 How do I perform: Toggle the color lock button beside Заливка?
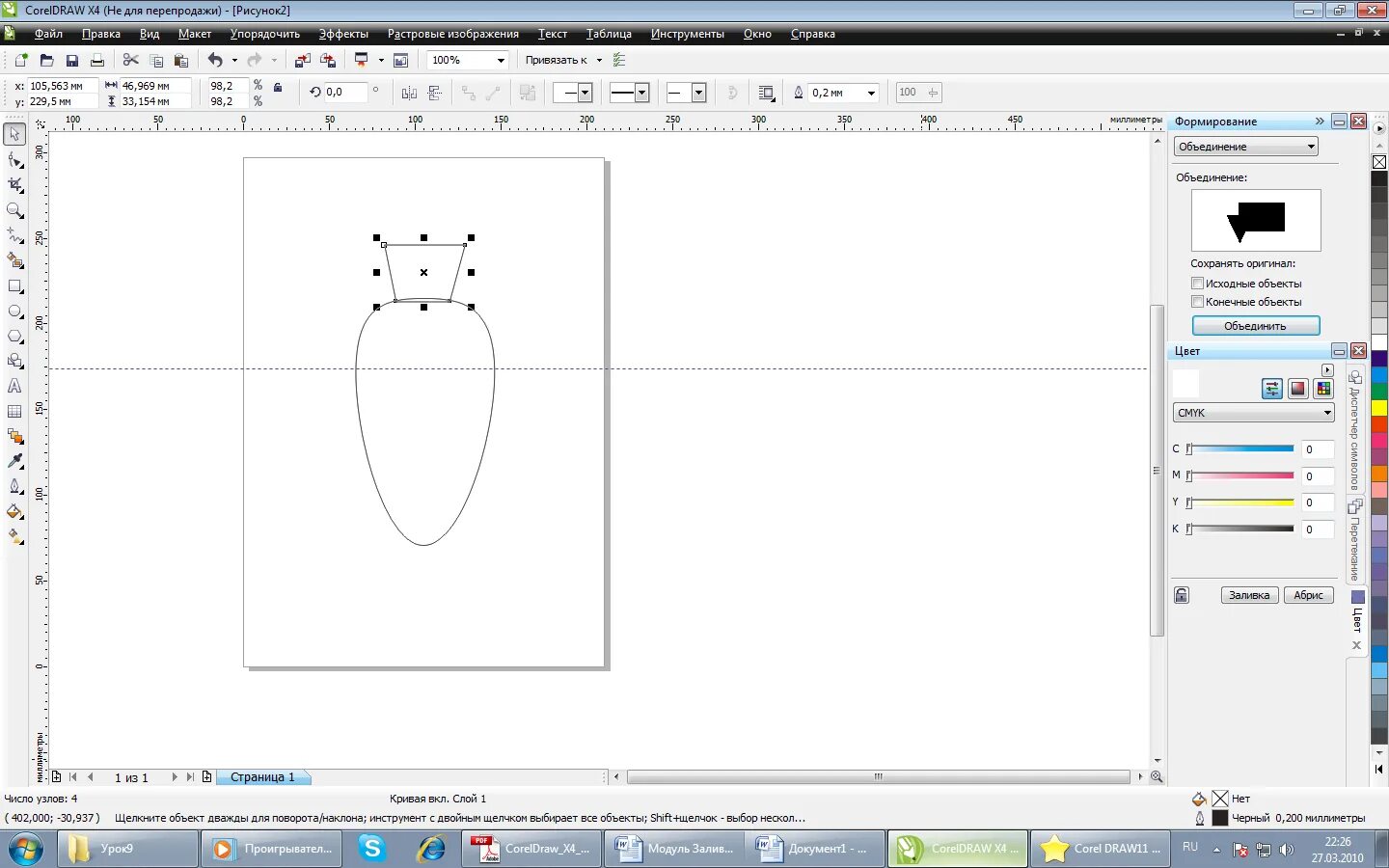point(1182,595)
